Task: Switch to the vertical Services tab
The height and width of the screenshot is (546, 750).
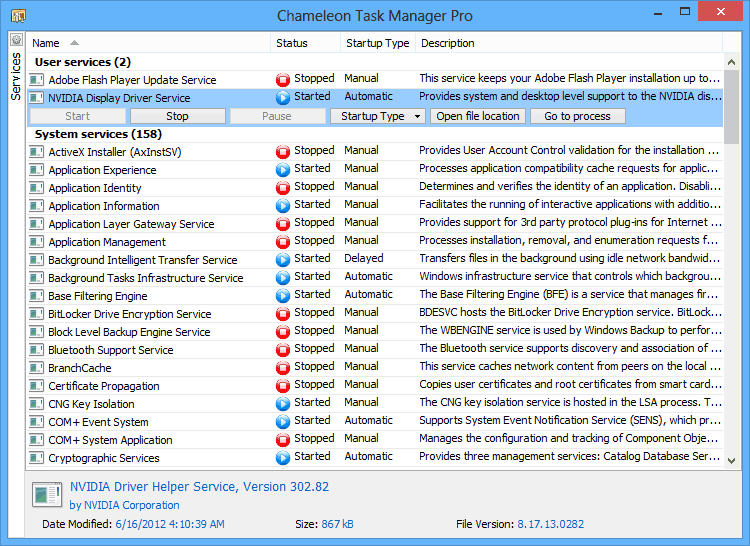Action: 16,76
